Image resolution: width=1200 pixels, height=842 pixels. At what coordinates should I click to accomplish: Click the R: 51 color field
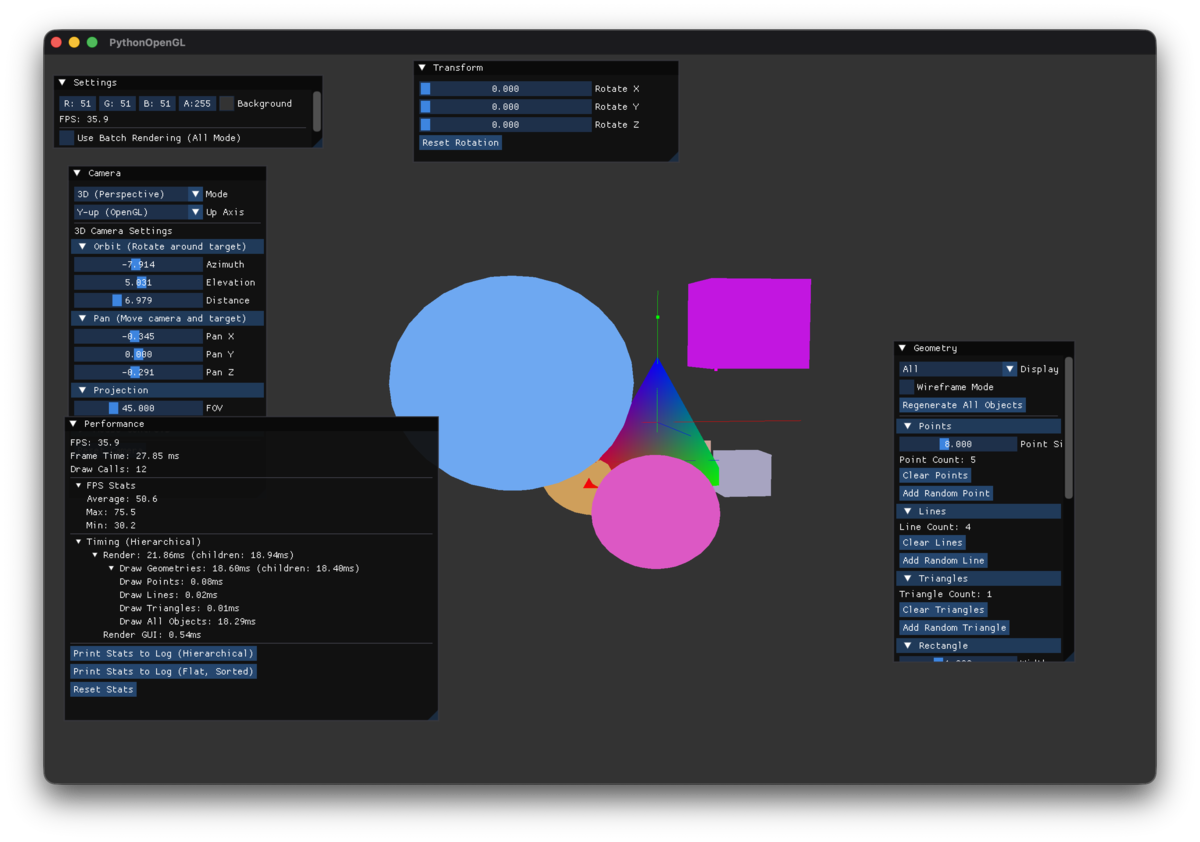click(x=77, y=104)
